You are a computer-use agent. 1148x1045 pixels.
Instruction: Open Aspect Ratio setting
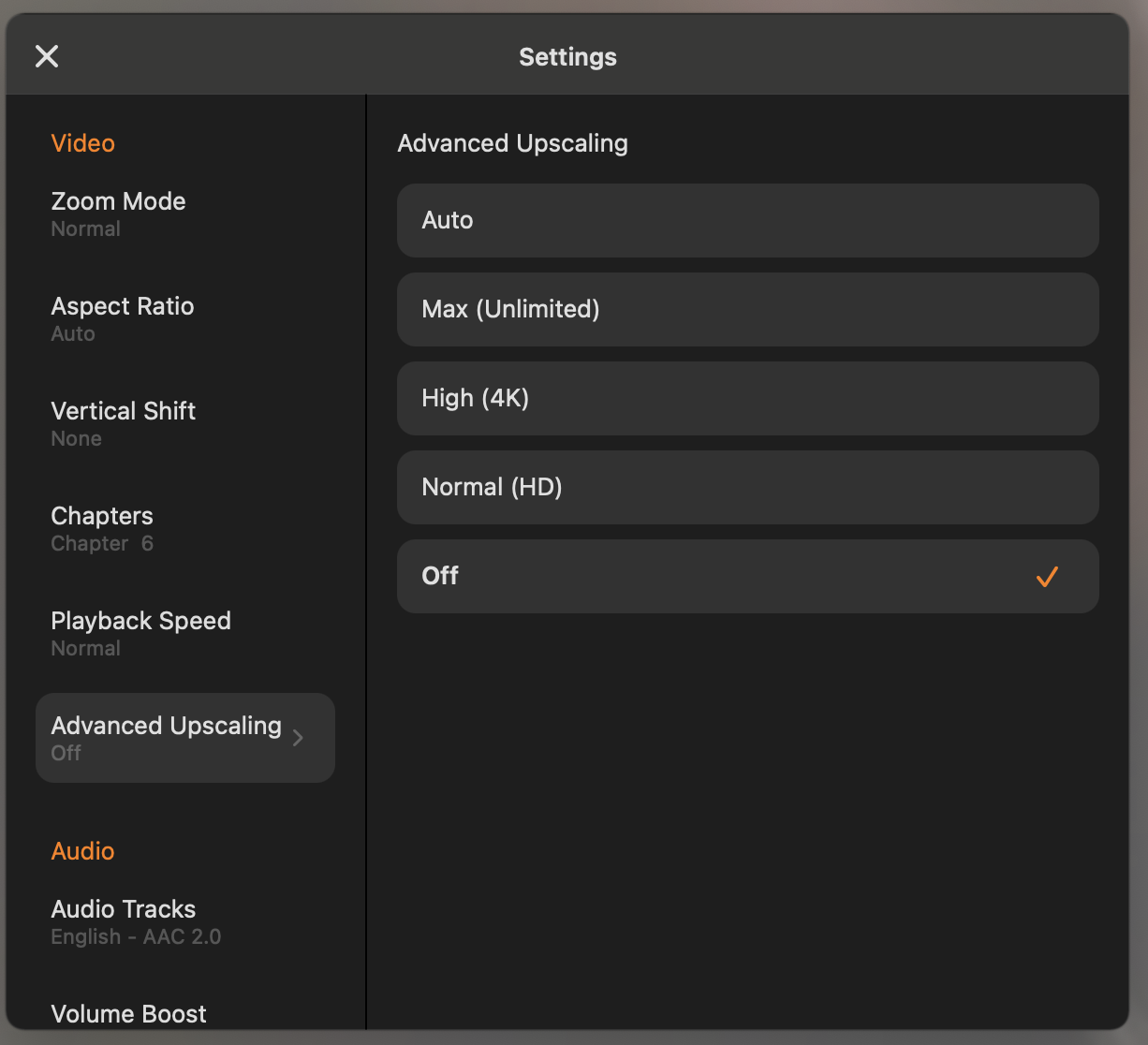(x=123, y=318)
